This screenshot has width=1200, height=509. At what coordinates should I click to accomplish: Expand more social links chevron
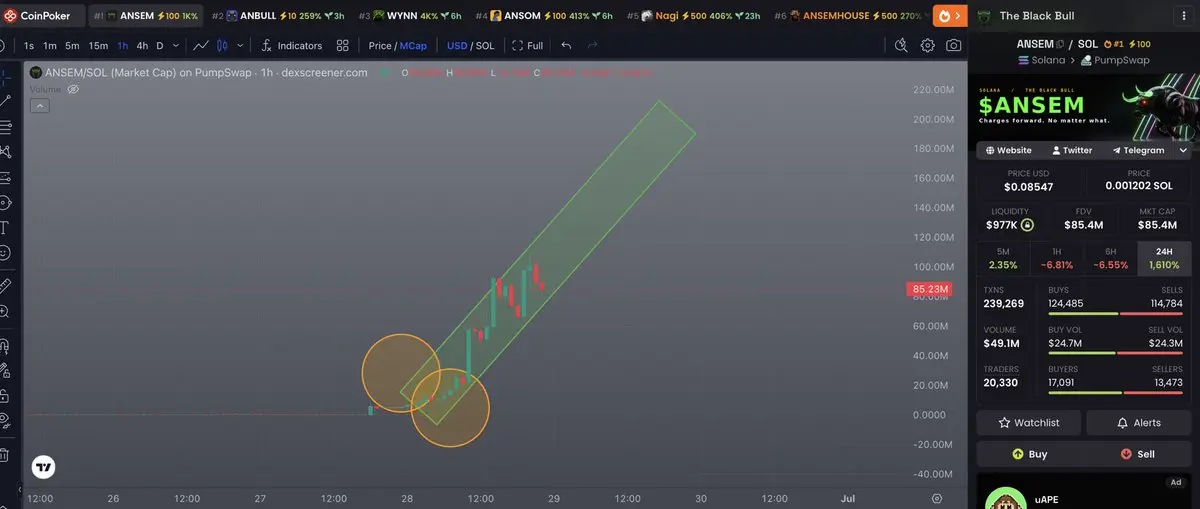[1183, 150]
